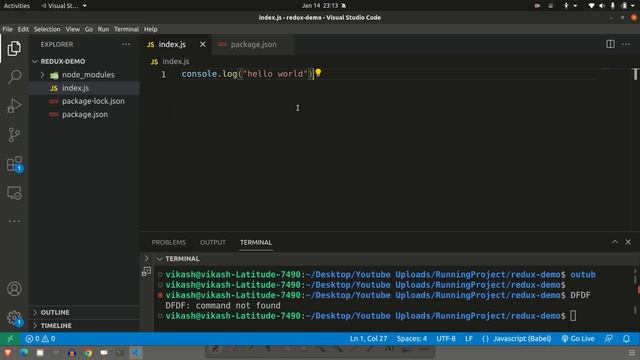This screenshot has width=640, height=360.
Task: Start Go Live server
Action: click(x=578, y=338)
